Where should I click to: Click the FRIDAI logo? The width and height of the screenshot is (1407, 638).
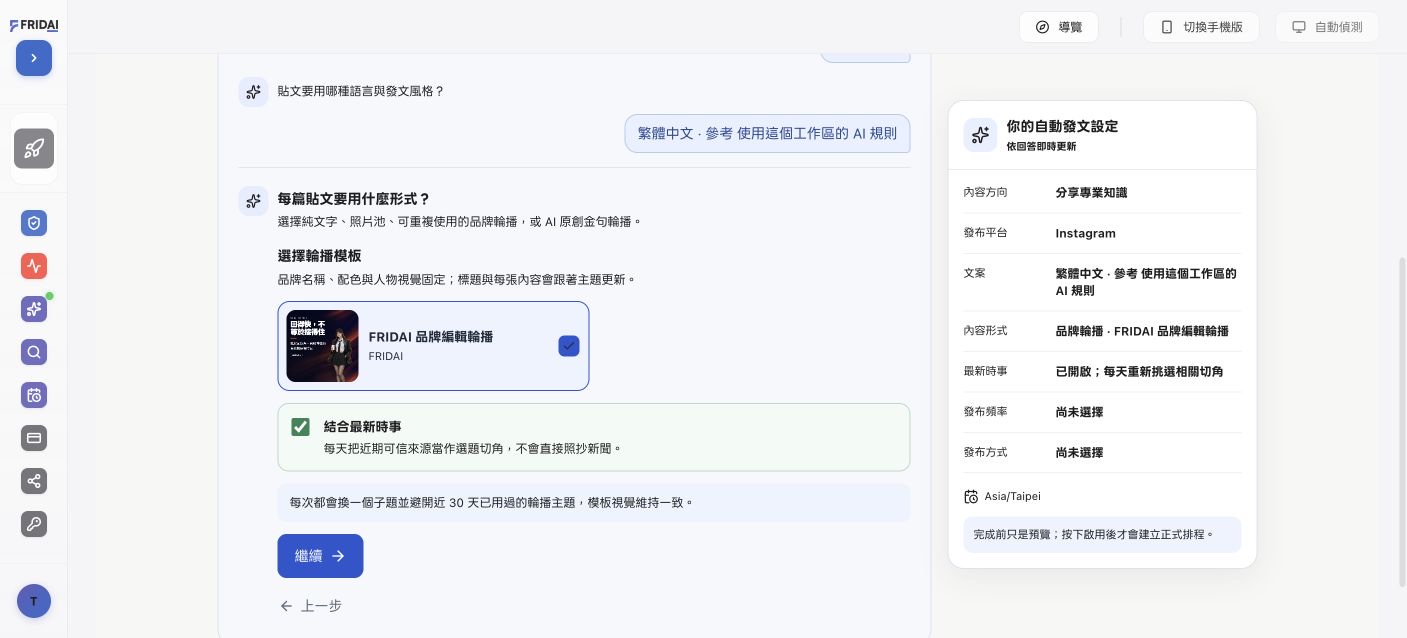point(34,26)
